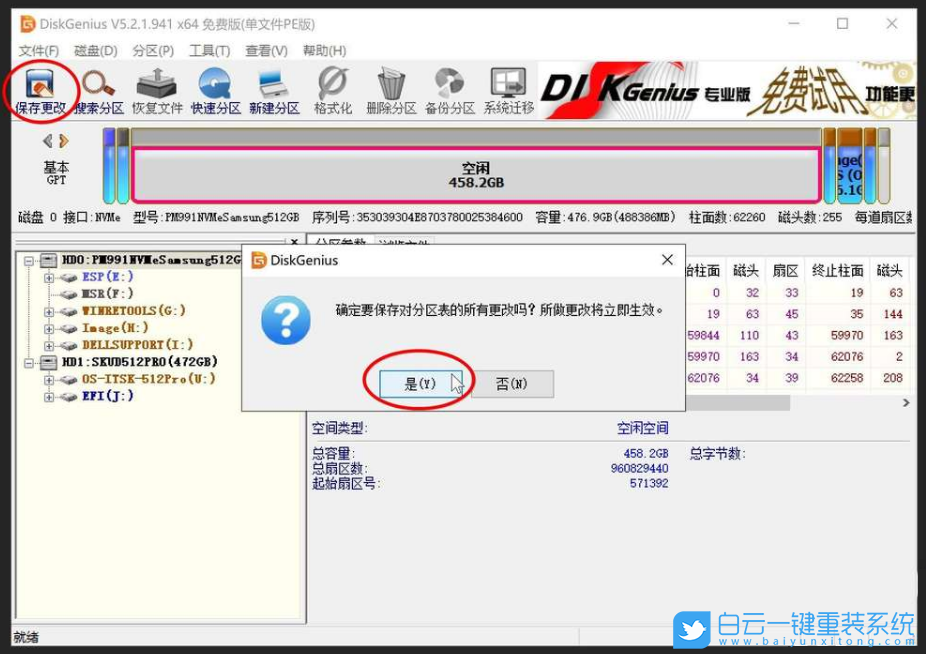The width and height of the screenshot is (926, 654).
Task: Select the Format (格式化) toolbar icon
Action: (332, 90)
